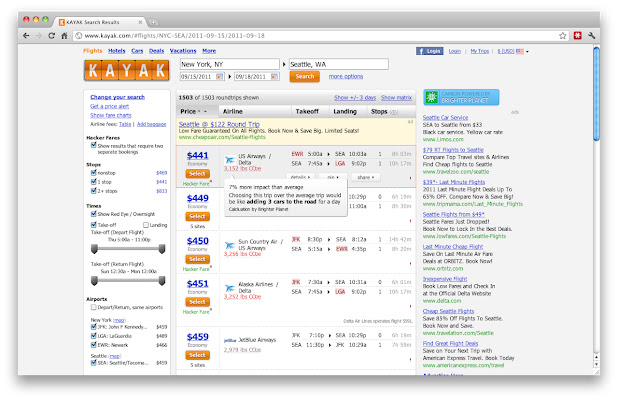Toggle Hacker Fares two bookings checkbox

(94, 145)
